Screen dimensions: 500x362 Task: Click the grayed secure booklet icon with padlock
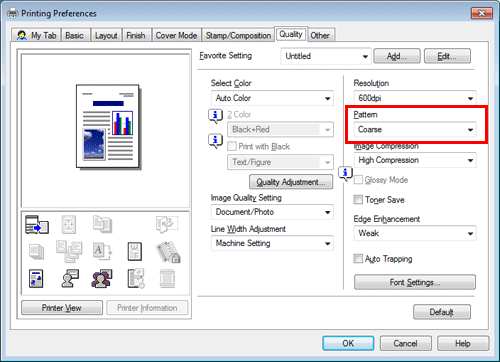[168, 252]
